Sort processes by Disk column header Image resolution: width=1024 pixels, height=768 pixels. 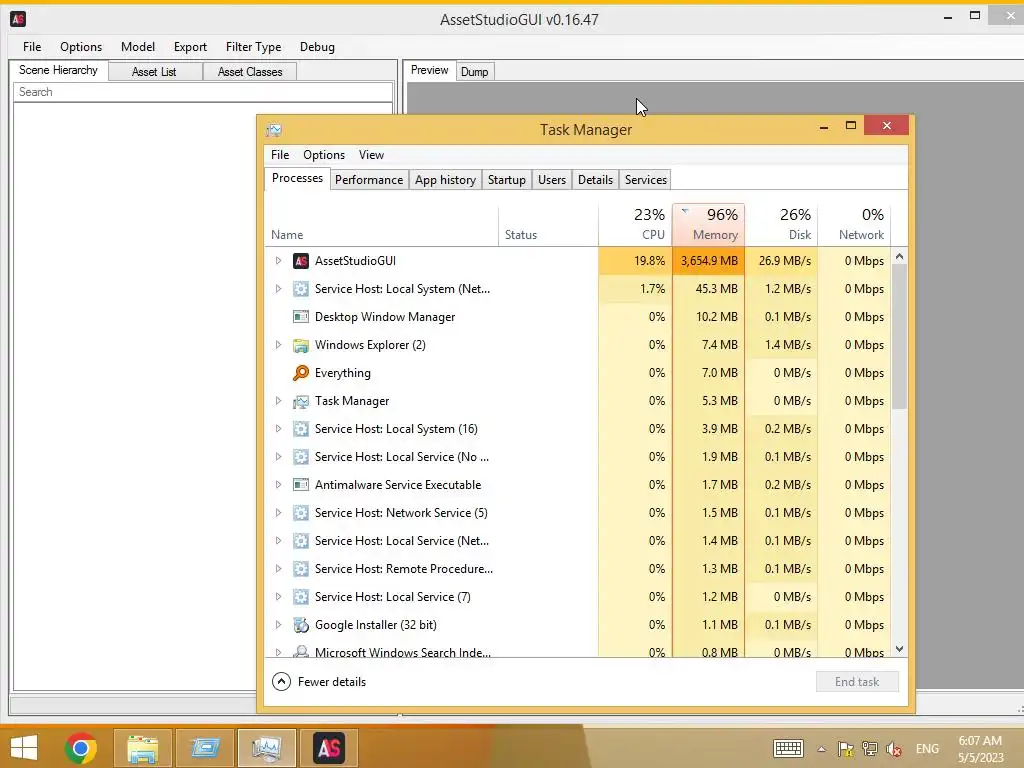[782, 224]
